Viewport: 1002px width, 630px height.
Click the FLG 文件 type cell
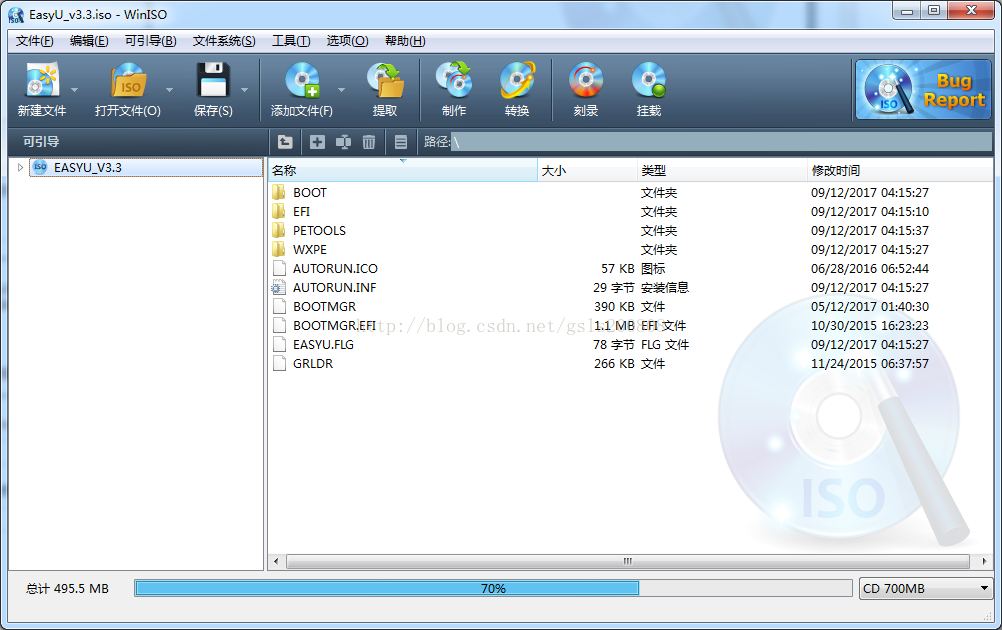pos(665,344)
